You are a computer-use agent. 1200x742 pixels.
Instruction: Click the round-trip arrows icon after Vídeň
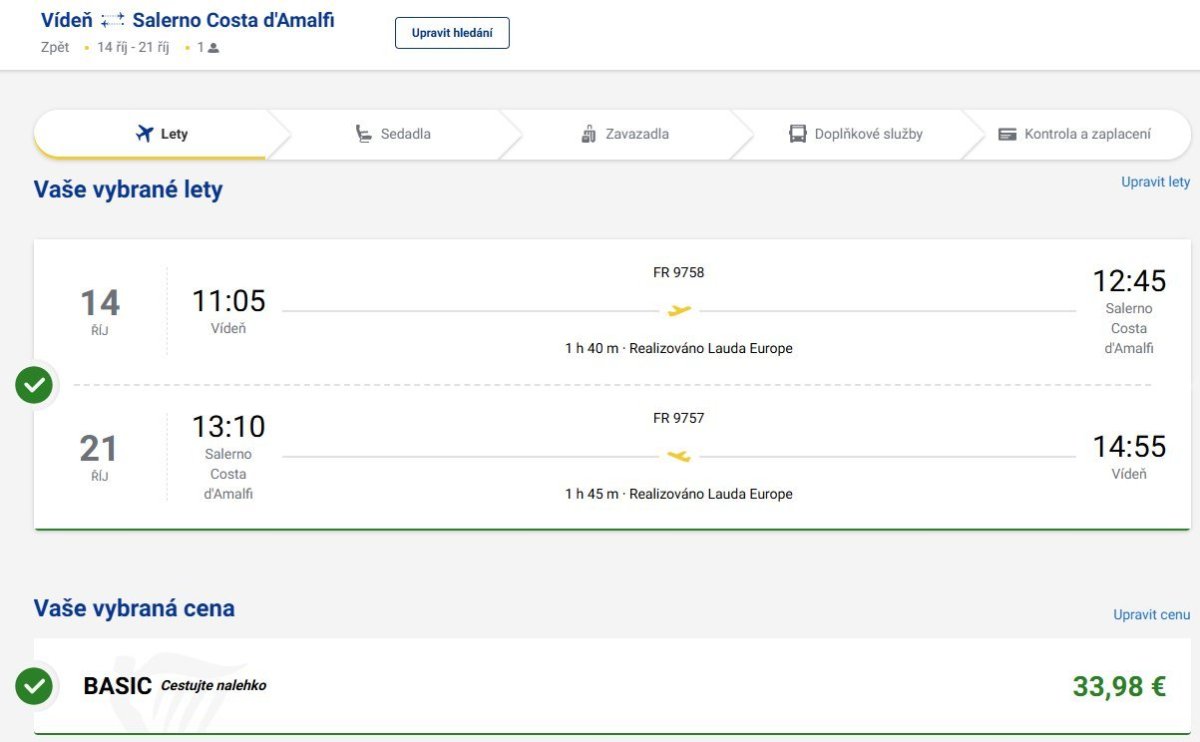pos(113,21)
